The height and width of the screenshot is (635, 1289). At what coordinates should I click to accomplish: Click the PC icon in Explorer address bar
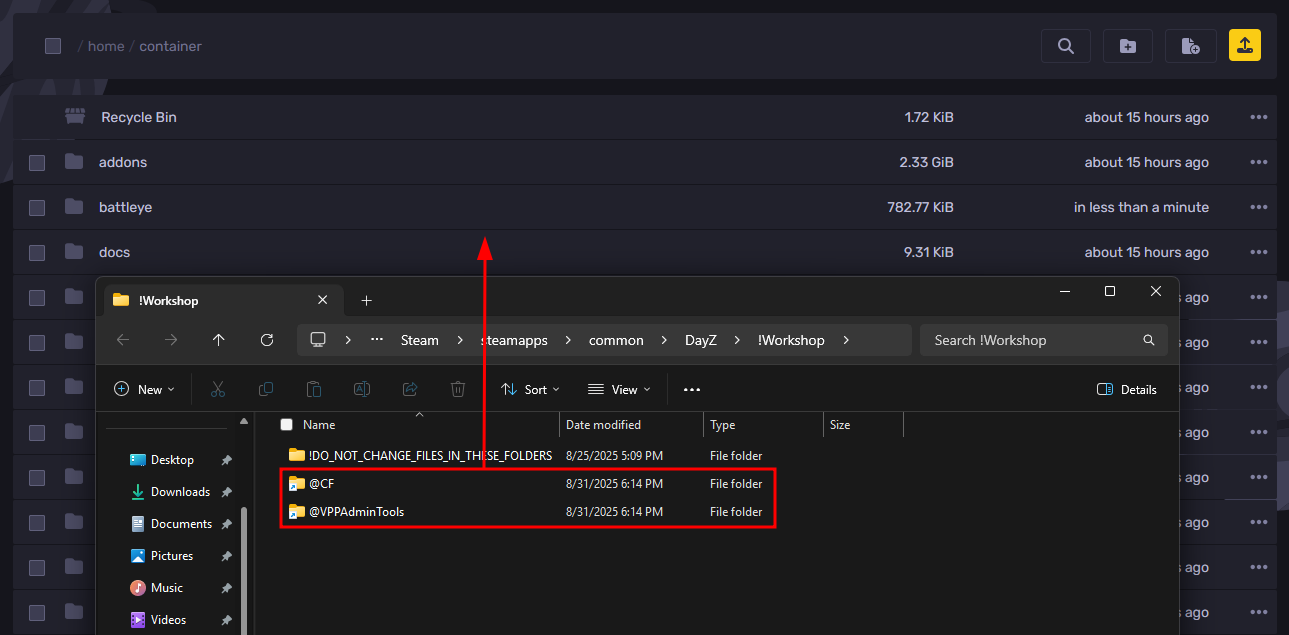(x=319, y=340)
